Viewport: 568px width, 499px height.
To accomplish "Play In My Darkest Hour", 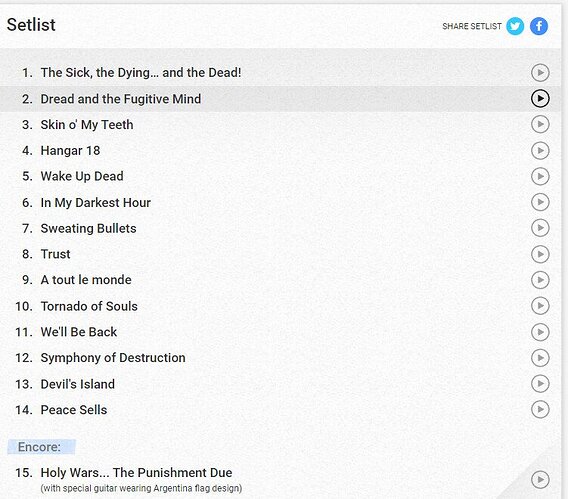I will pyautogui.click(x=540, y=202).
